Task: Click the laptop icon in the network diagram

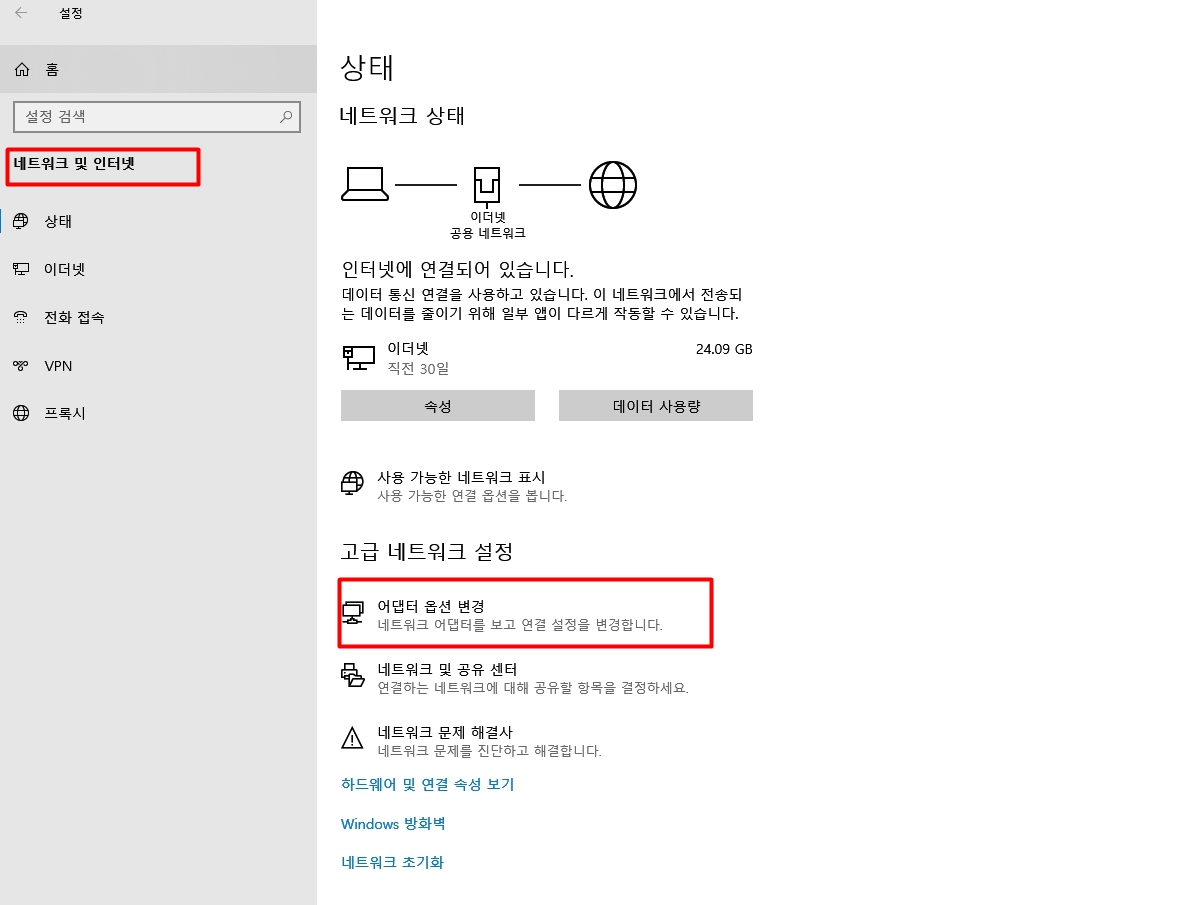Action: pos(365,184)
